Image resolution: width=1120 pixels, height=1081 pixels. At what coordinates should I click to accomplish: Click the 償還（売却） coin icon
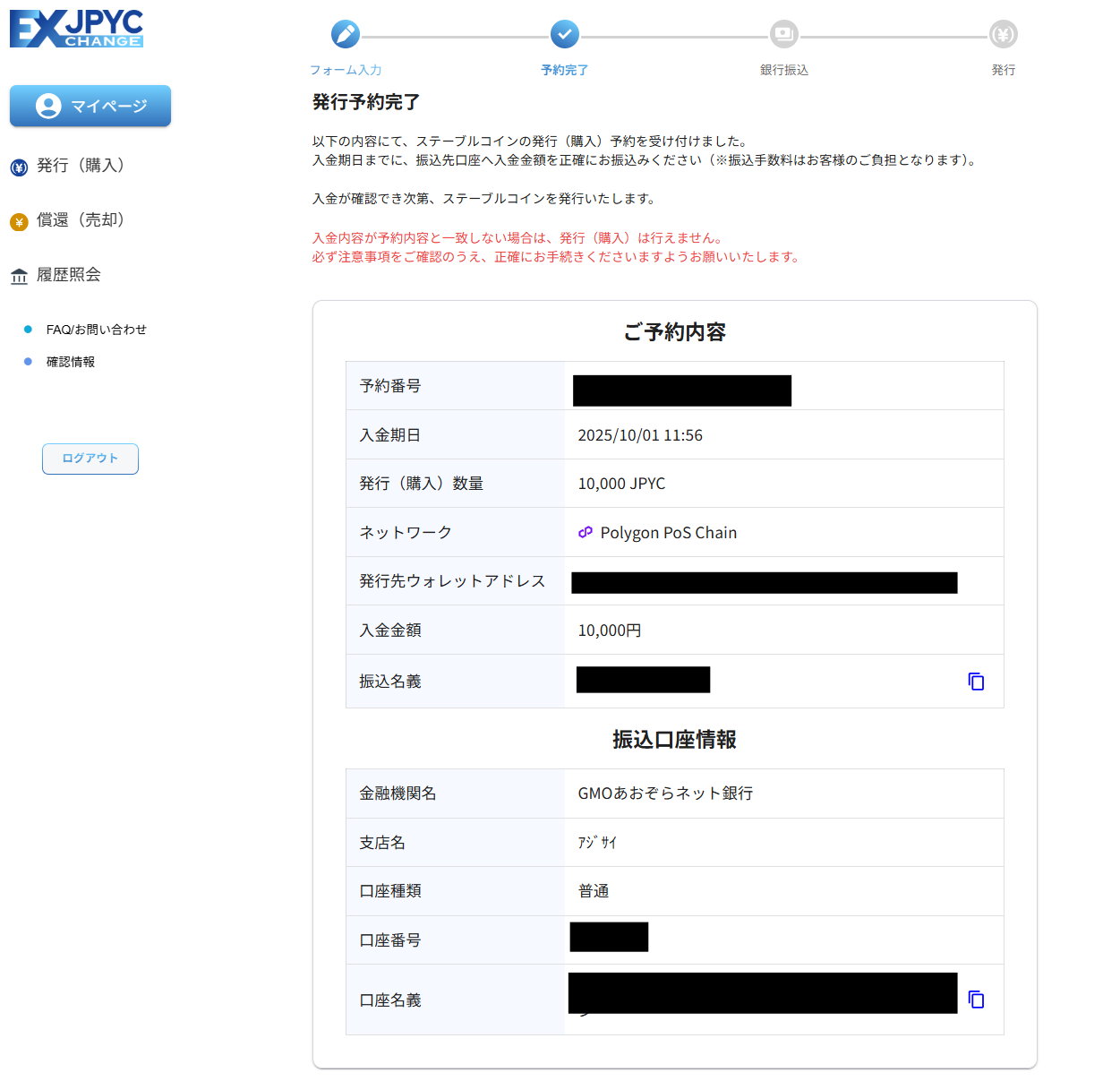pos(19,221)
